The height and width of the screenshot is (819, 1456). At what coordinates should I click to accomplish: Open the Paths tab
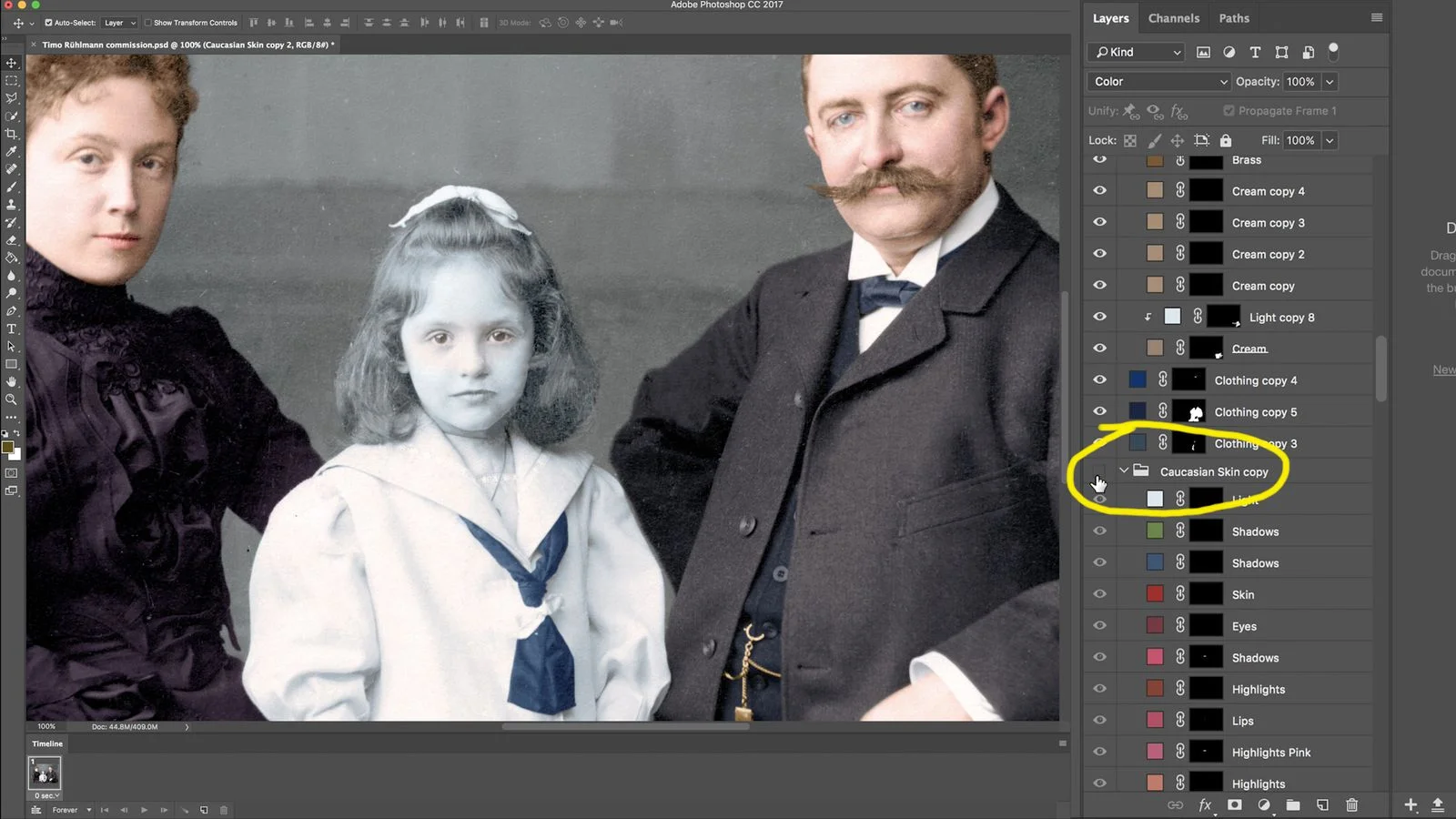(x=1234, y=18)
